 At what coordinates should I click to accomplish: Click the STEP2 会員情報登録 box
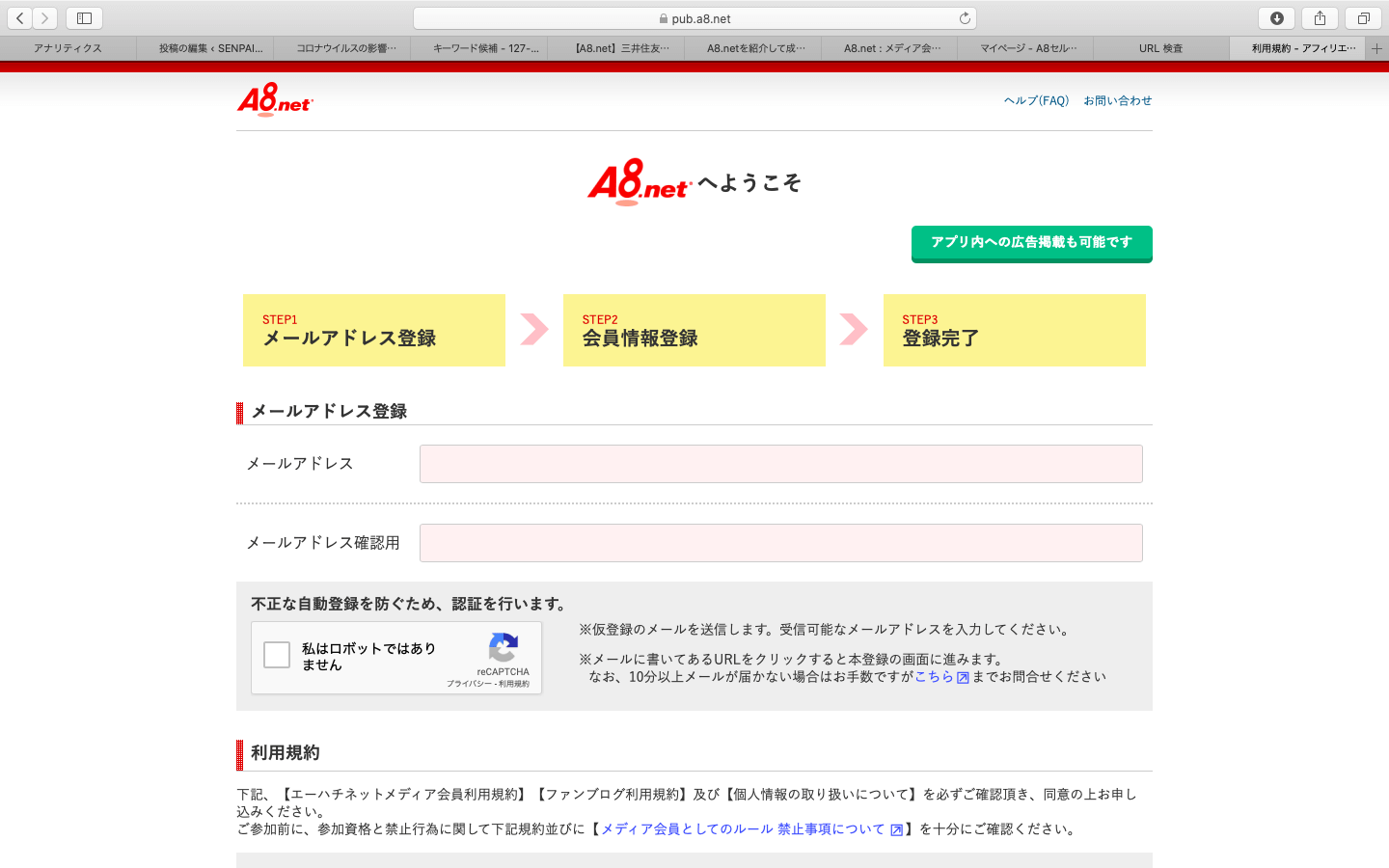click(694, 330)
